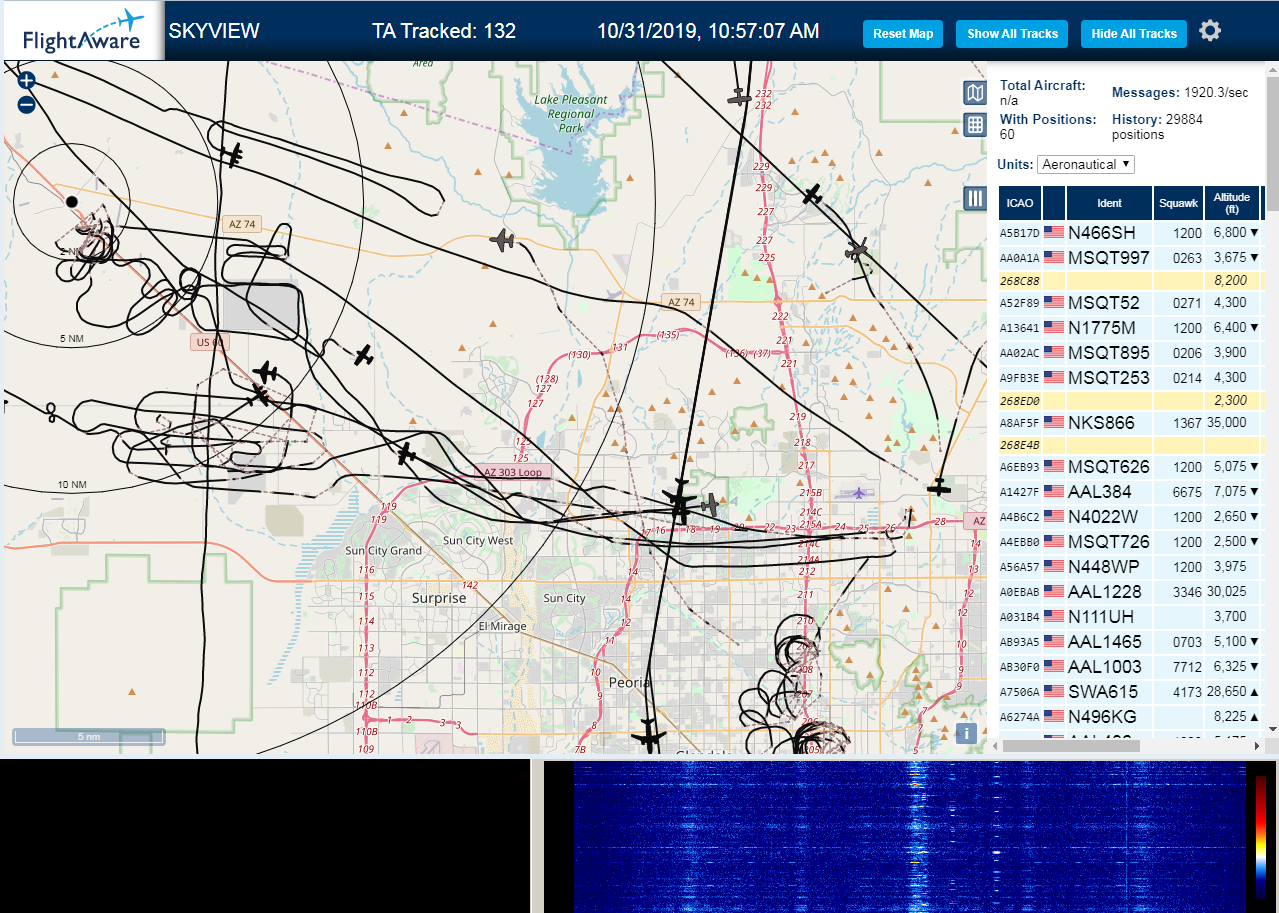This screenshot has height=913, width=1279.
Task: Select the MSQT52 aircraft row
Action: pyautogui.click(x=1132, y=302)
